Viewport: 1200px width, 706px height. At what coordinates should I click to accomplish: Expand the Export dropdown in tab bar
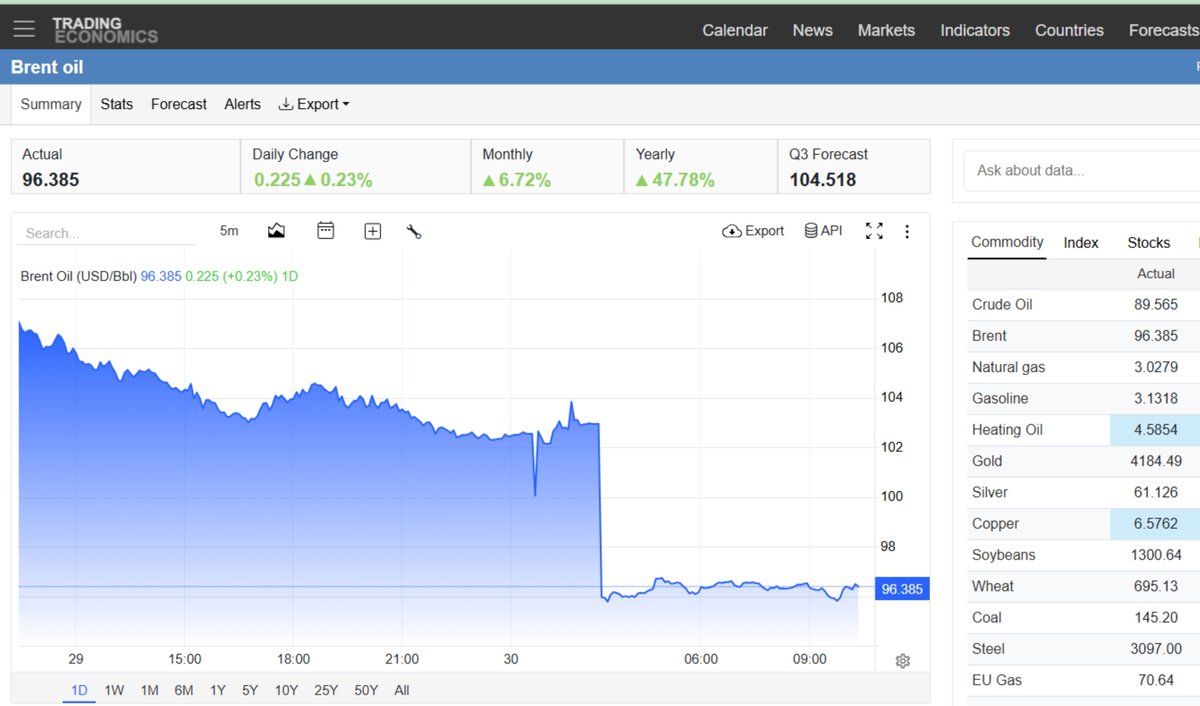314,104
